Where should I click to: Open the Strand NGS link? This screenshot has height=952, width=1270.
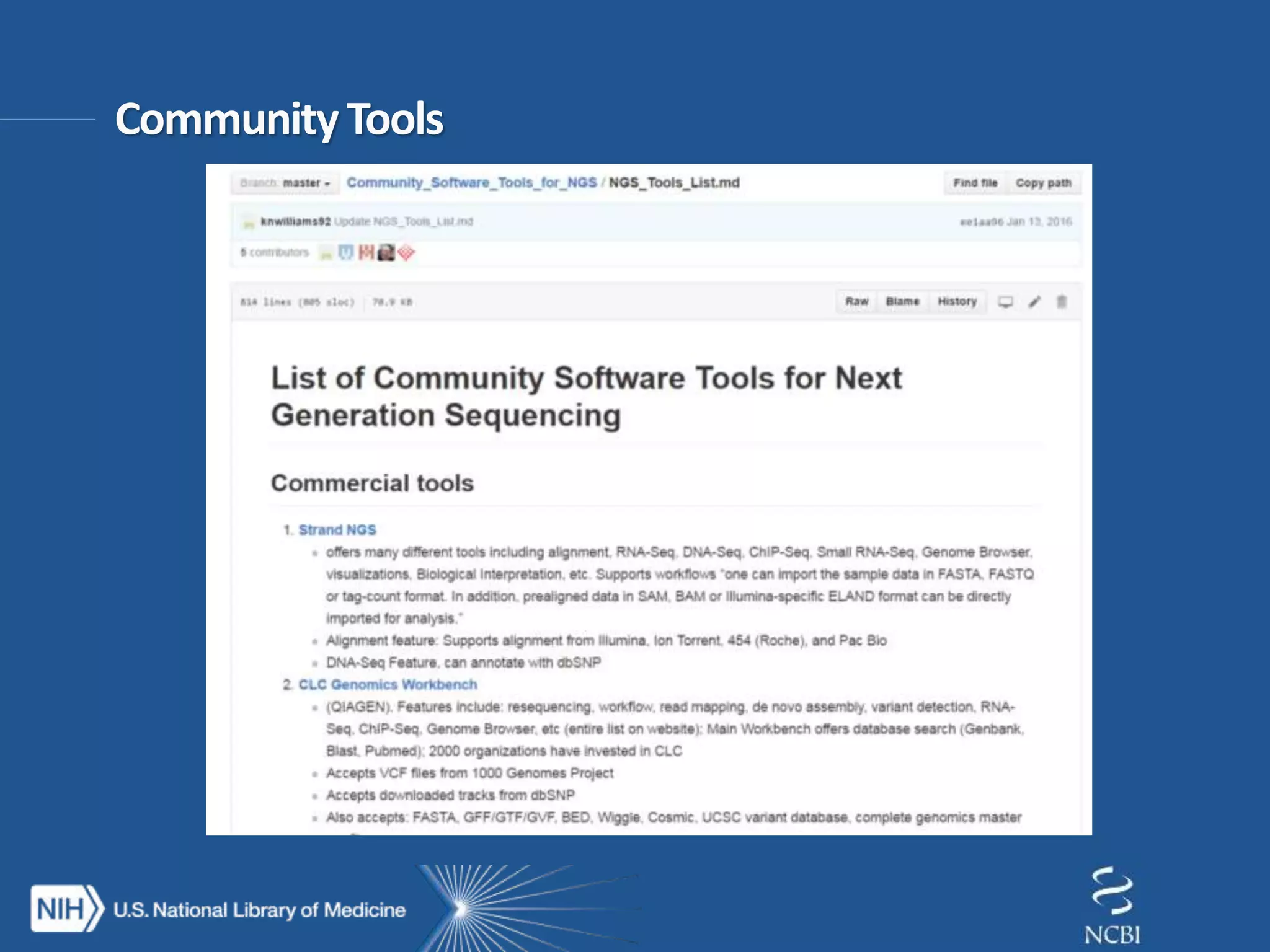click(337, 530)
